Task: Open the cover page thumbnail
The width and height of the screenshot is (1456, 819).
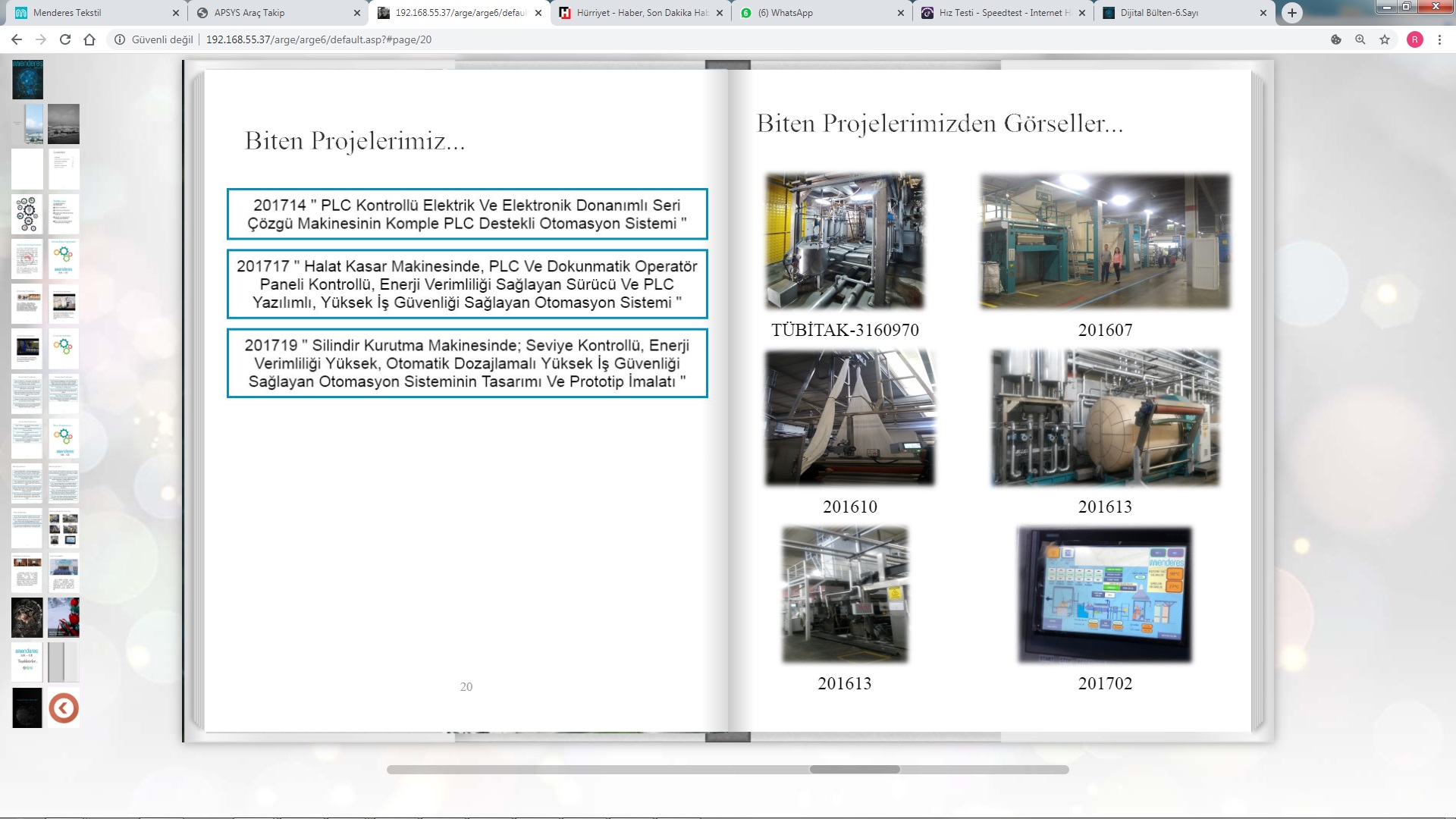Action: 27,80
